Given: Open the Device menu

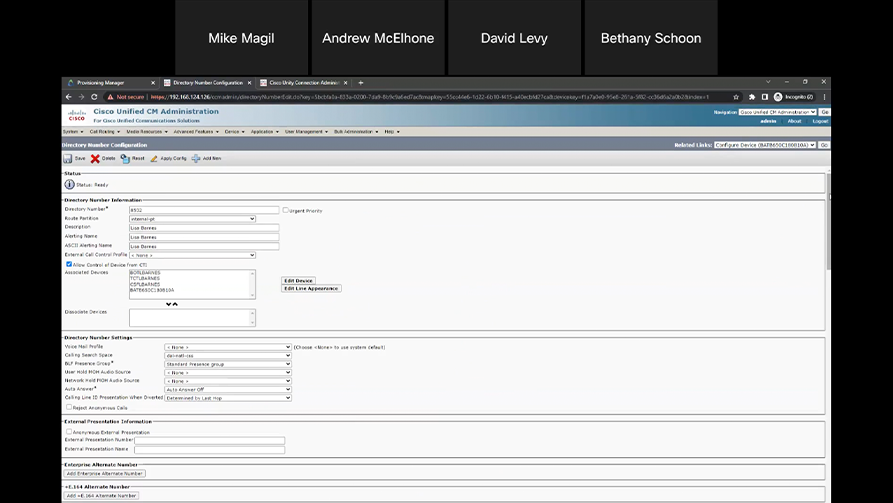Looking at the screenshot, I should point(235,132).
